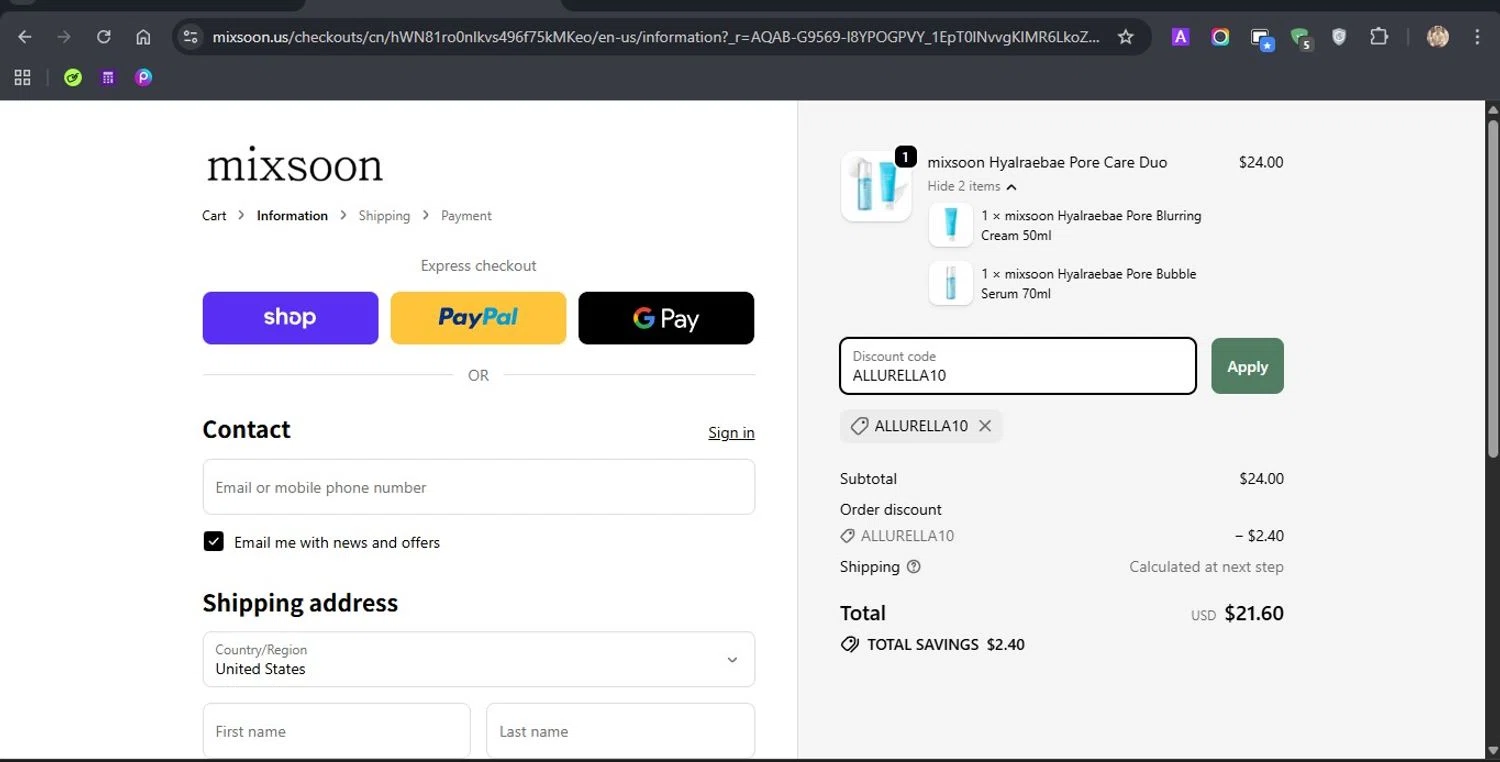Click the browser address bar URL
Image resolution: width=1500 pixels, height=762 pixels.
[x=656, y=37]
